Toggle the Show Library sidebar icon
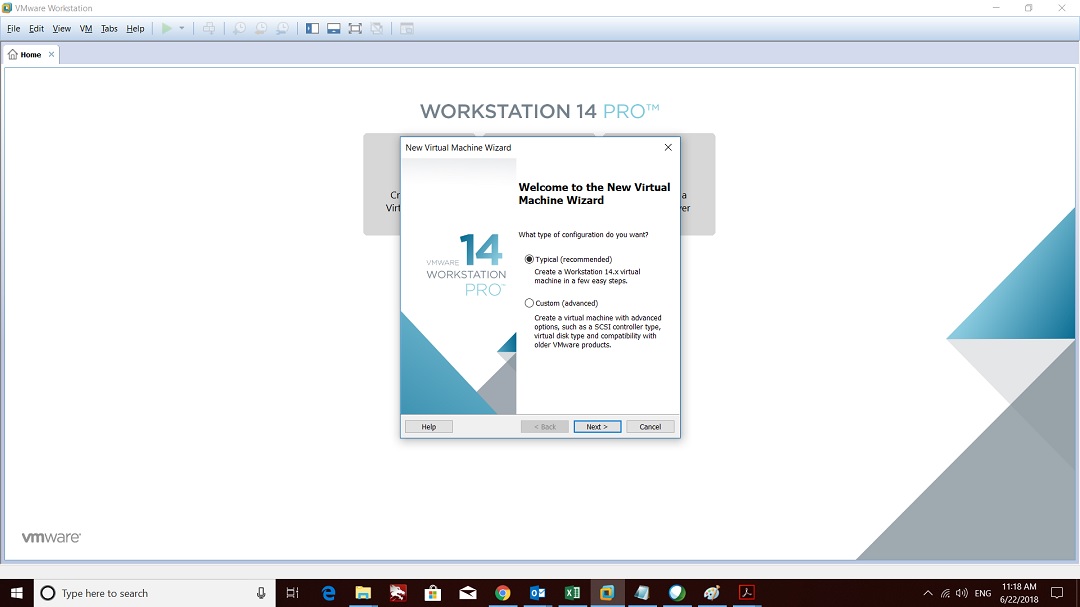The height and width of the screenshot is (607, 1080). 313,28
